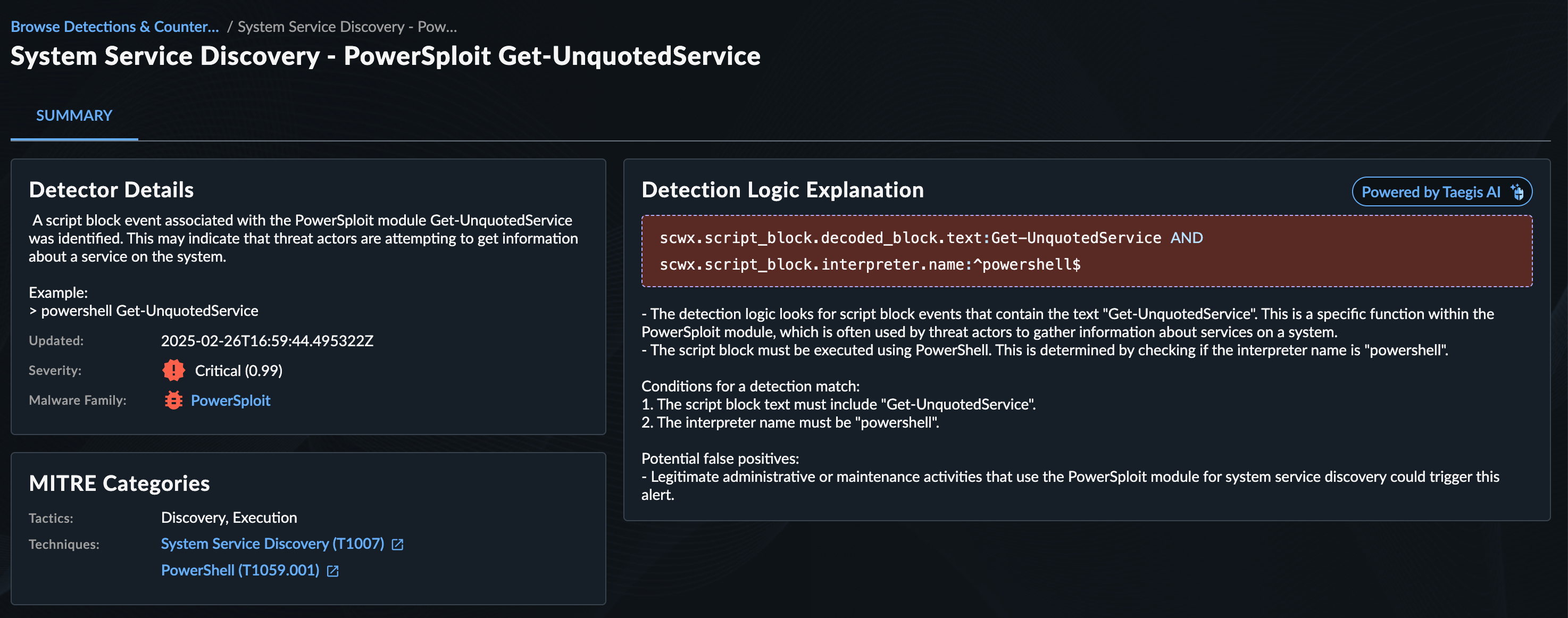
Task: Click the Powered by Taegis AI button
Action: [1442, 192]
